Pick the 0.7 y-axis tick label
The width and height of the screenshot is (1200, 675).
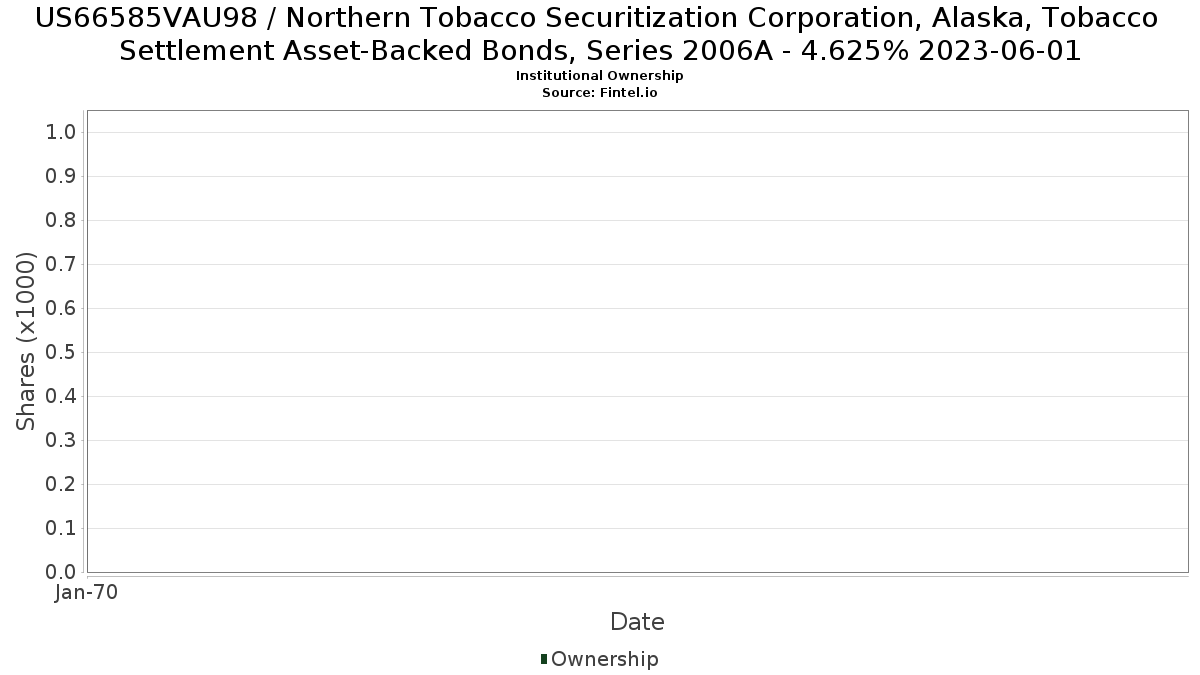(x=62, y=265)
